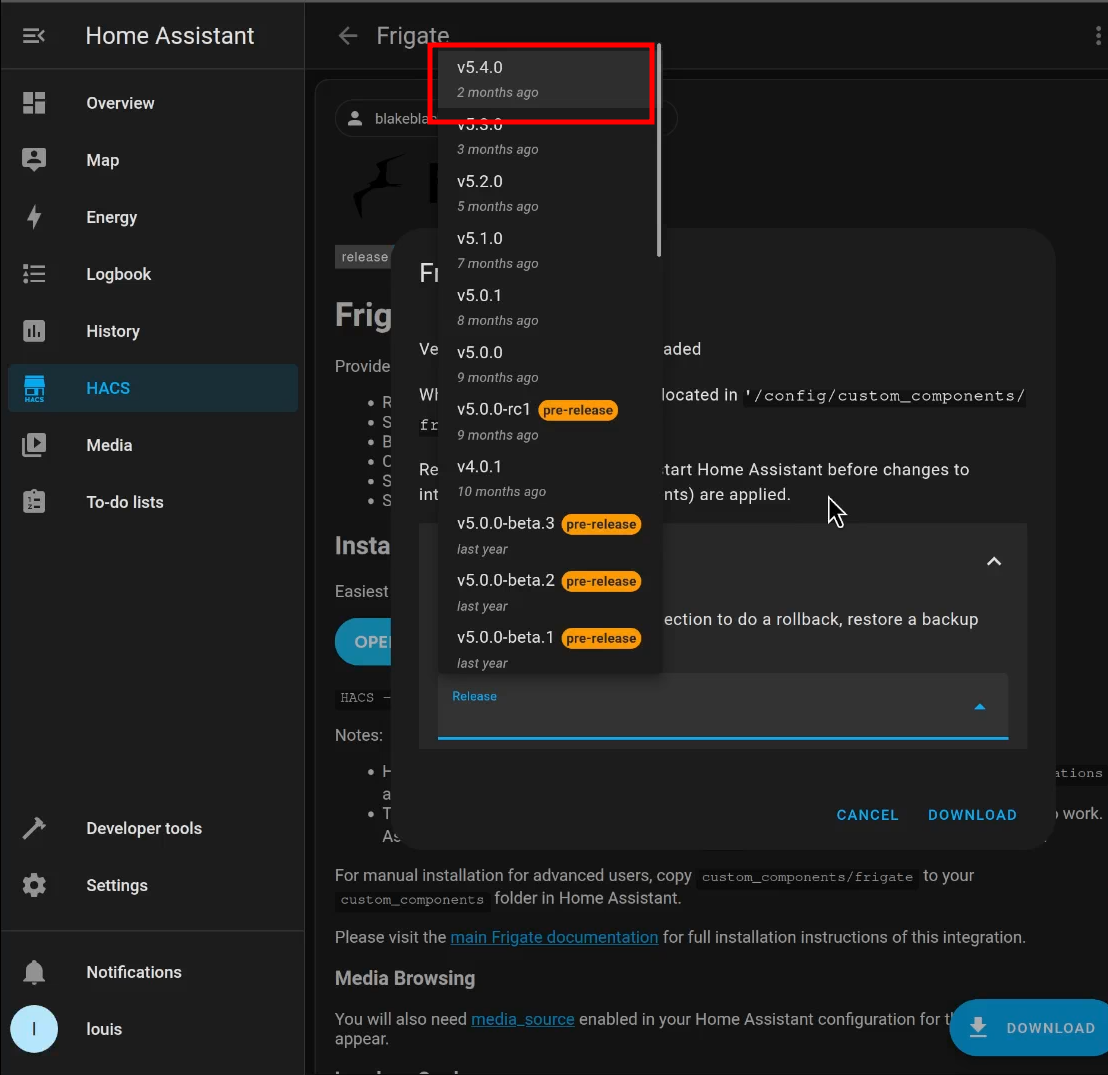Open Notifications bell icon
The width and height of the screenshot is (1108, 1075).
point(33,973)
